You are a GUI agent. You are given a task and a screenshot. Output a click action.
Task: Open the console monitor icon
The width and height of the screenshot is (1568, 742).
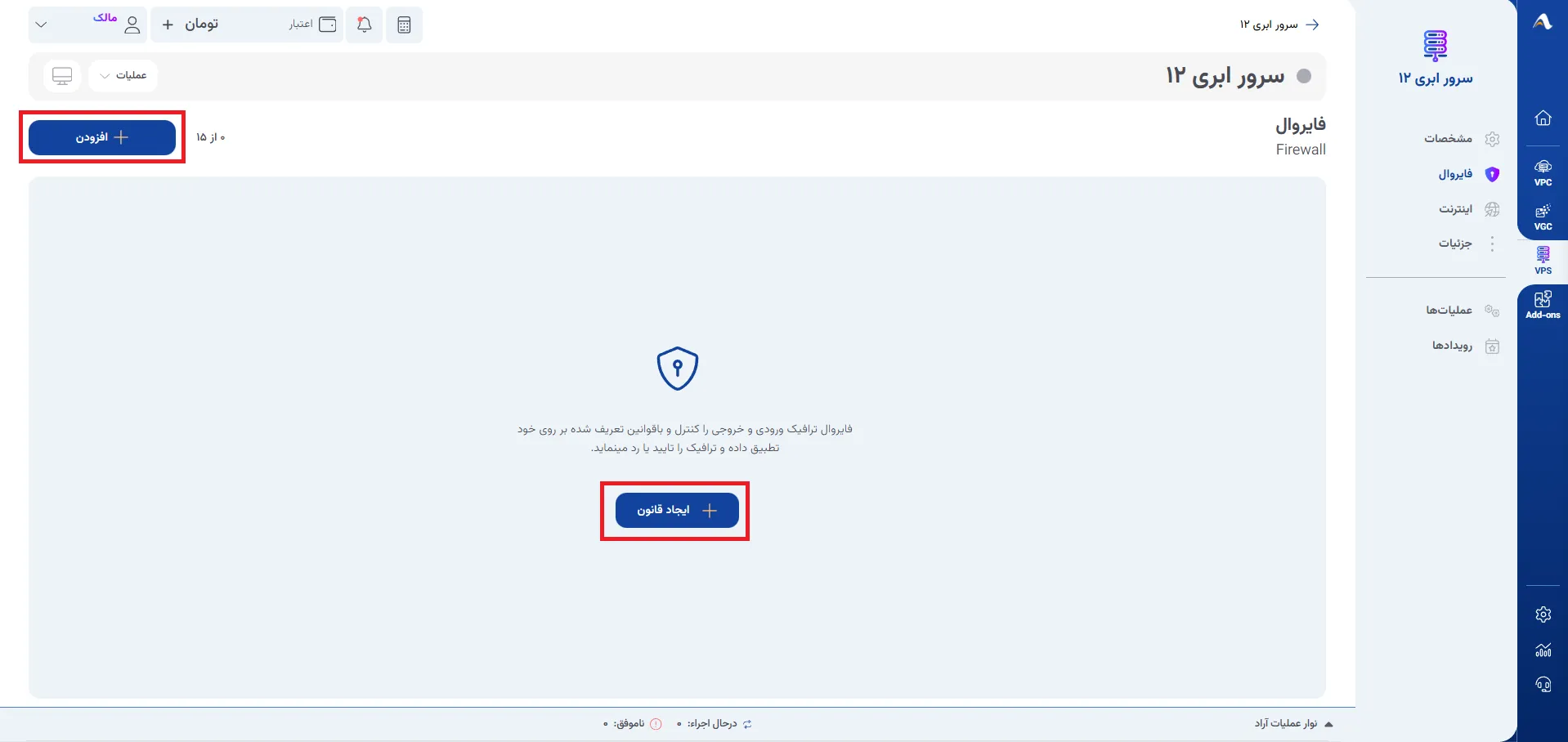tap(62, 76)
